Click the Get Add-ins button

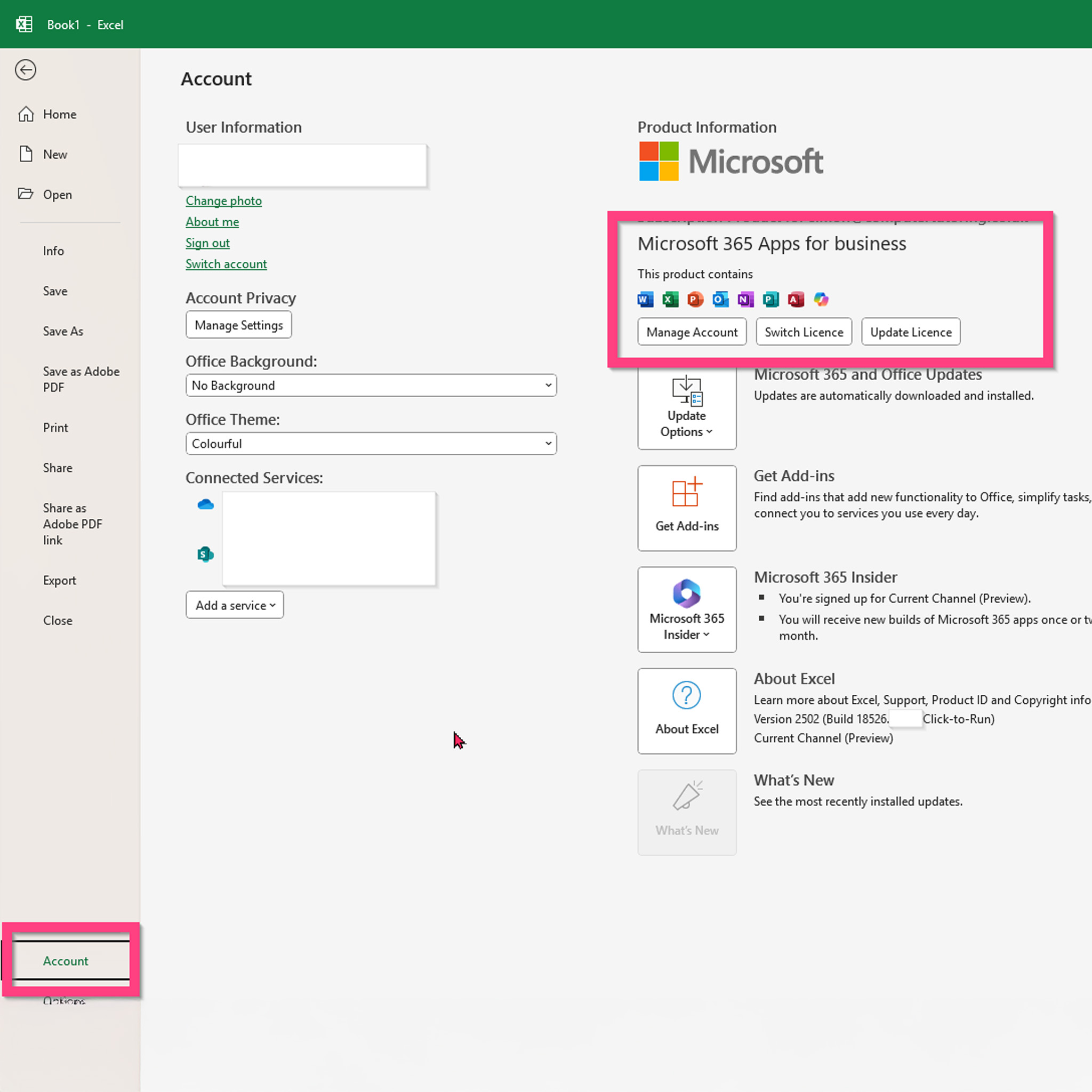tap(687, 508)
